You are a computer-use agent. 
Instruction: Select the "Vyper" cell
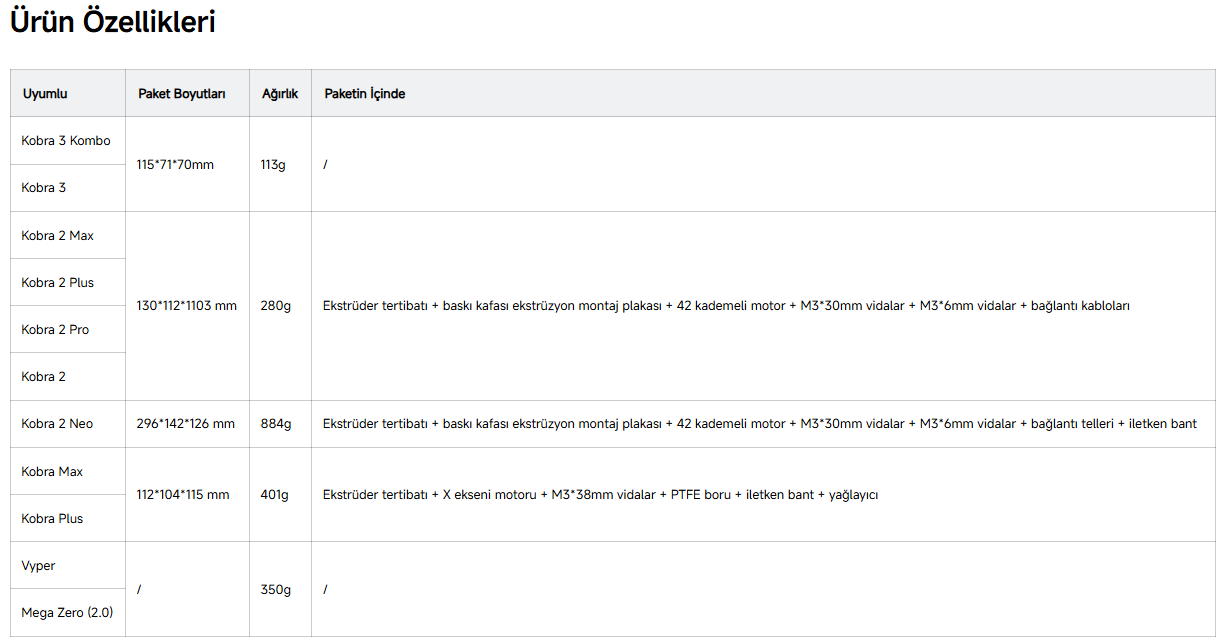pyautogui.click(x=39, y=566)
